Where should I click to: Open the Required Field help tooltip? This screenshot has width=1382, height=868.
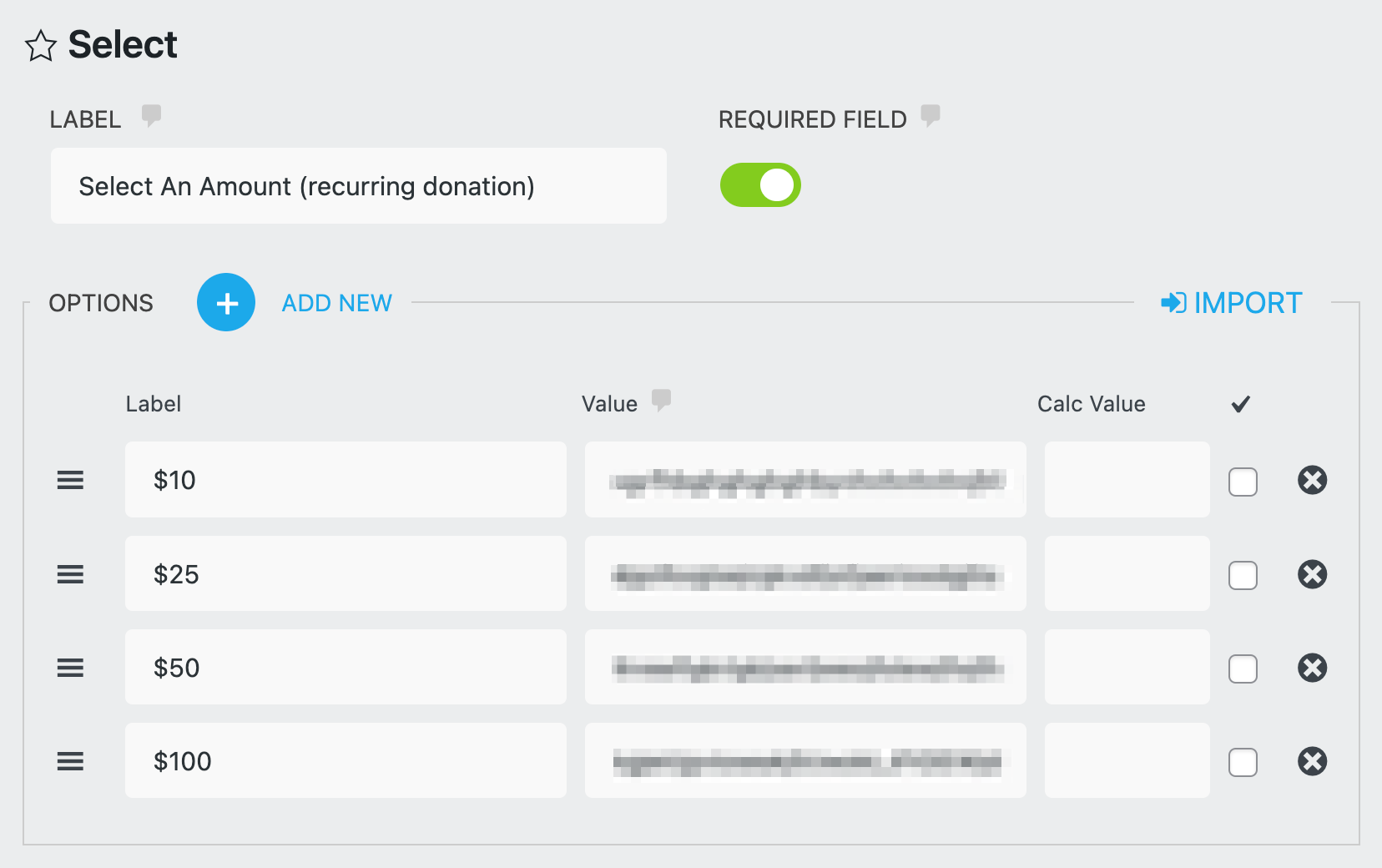click(x=931, y=116)
